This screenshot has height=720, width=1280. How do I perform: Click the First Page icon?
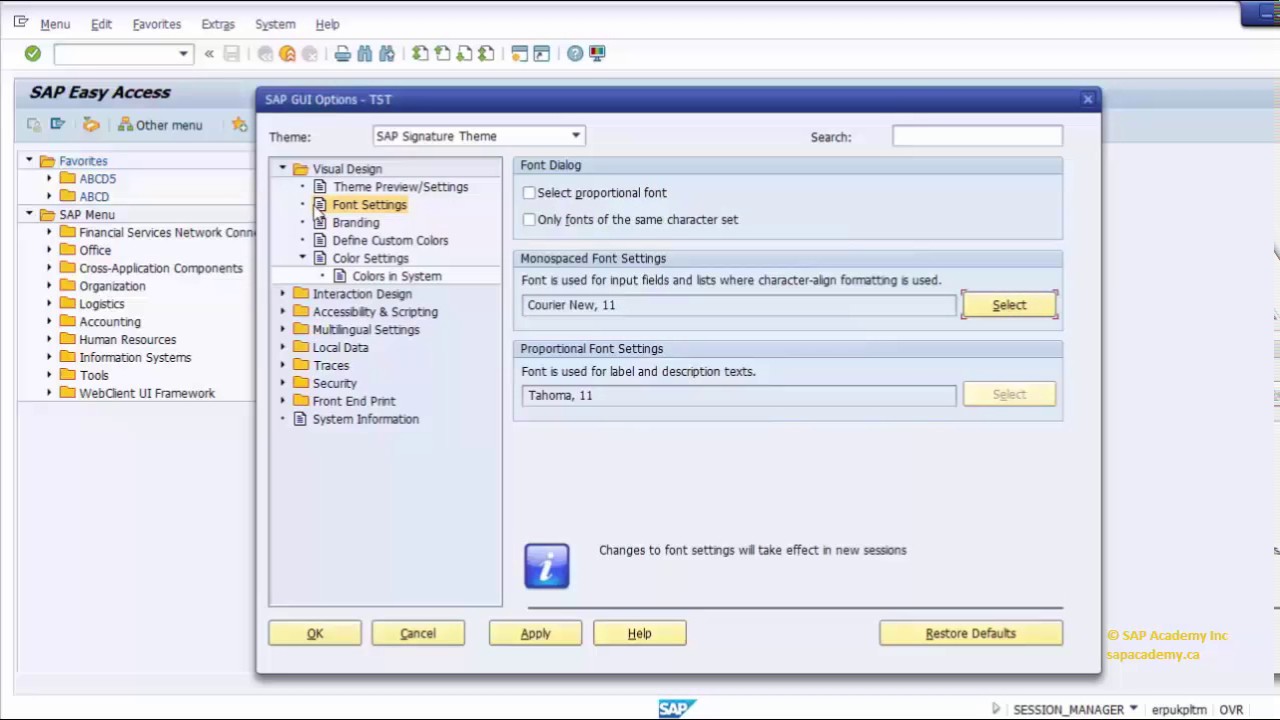pyautogui.click(x=420, y=54)
